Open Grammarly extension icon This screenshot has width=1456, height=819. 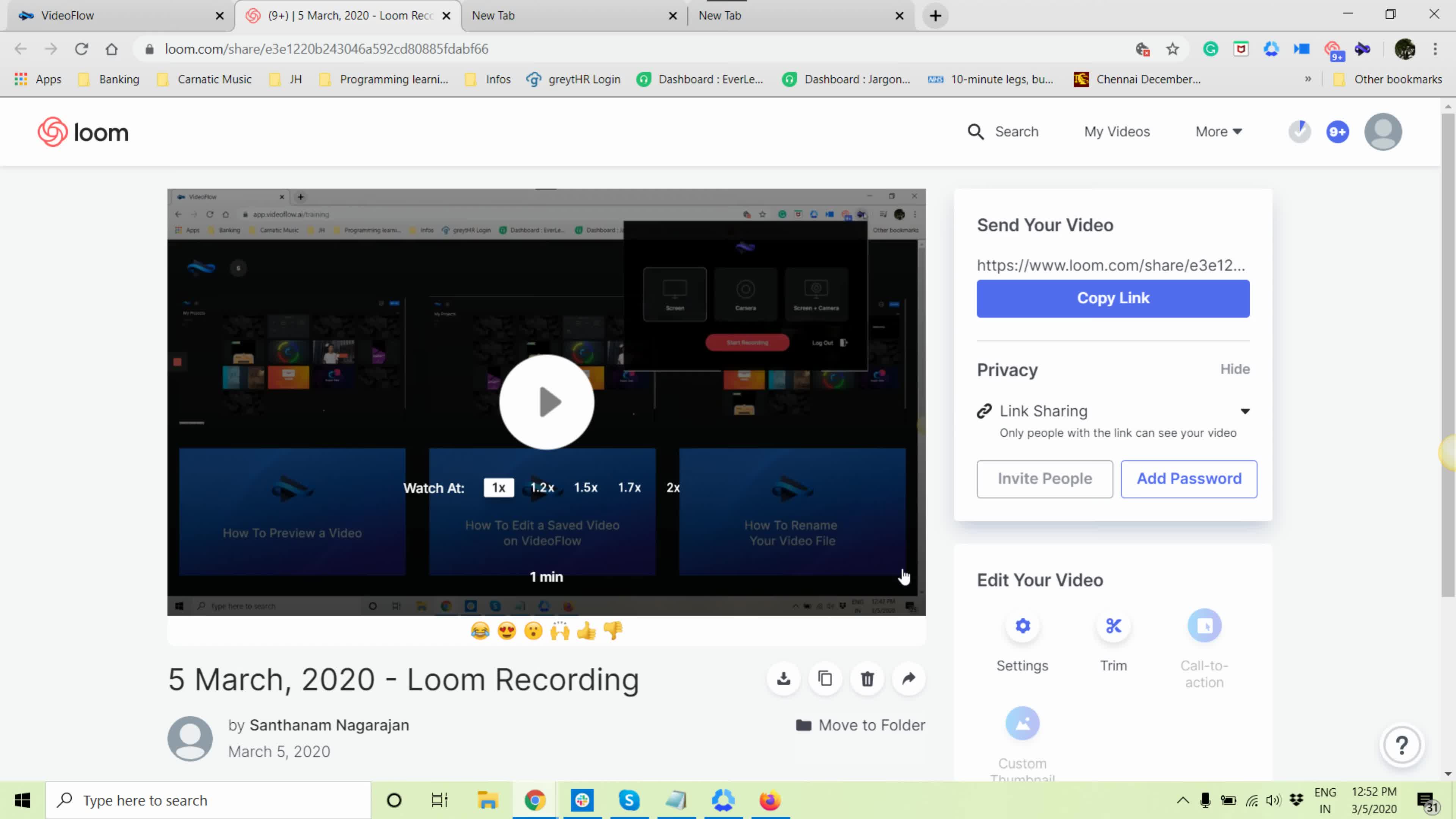point(1211,49)
